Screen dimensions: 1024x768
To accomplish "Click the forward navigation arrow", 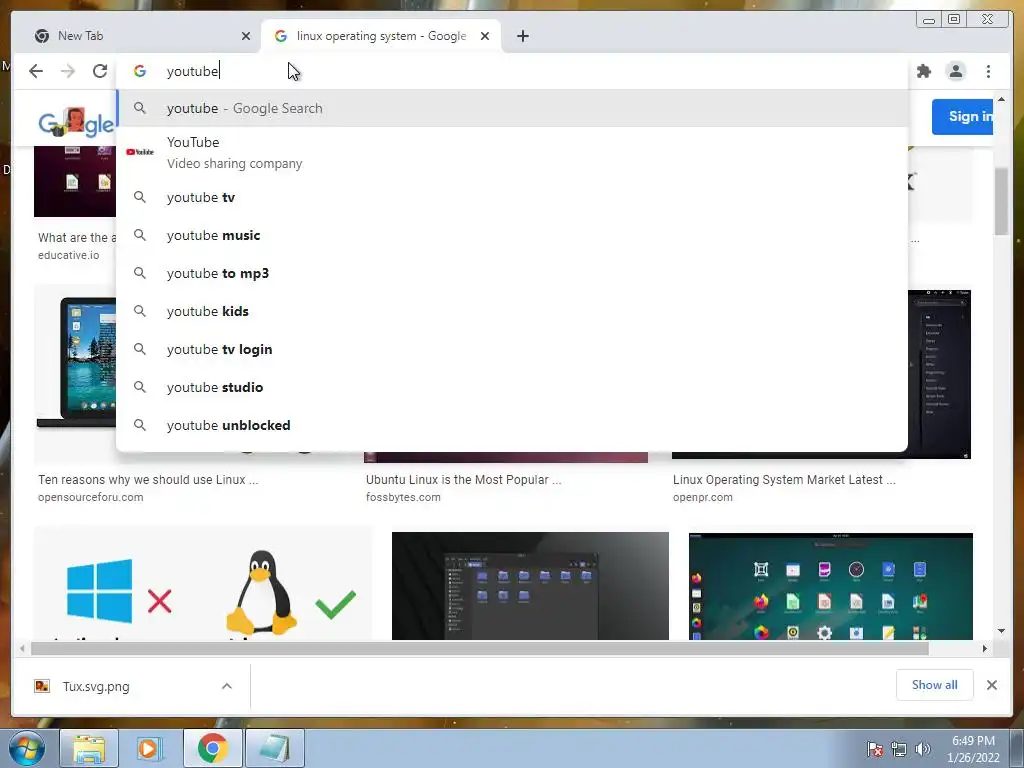I will click(68, 71).
